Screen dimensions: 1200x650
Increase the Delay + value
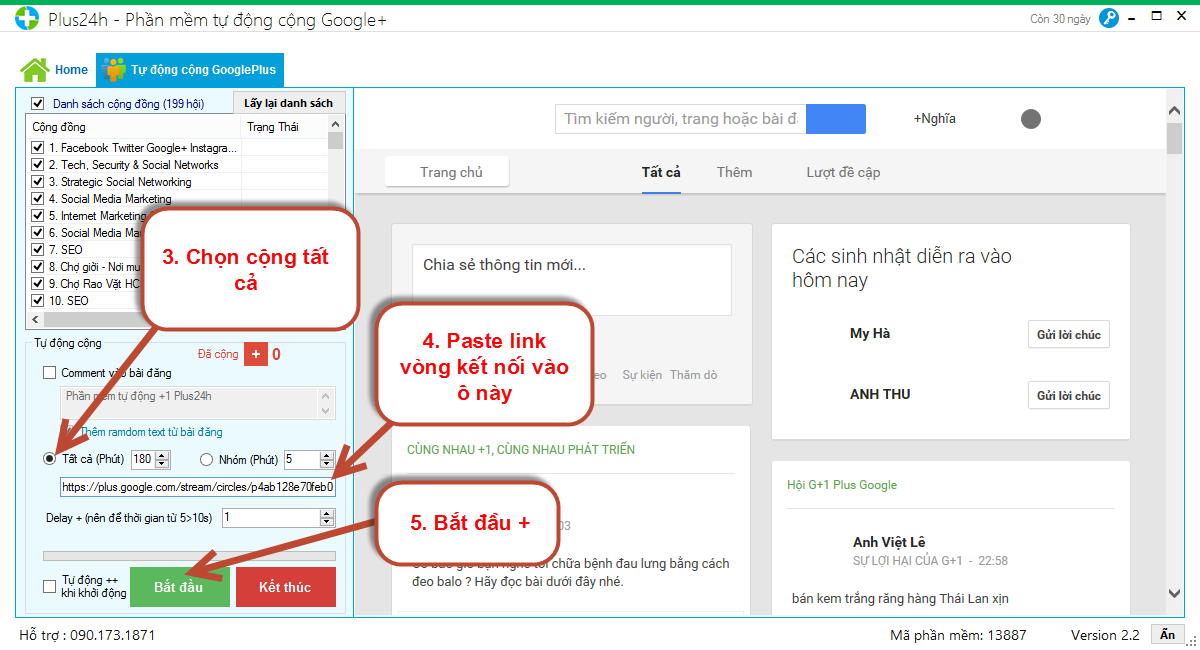(327, 513)
